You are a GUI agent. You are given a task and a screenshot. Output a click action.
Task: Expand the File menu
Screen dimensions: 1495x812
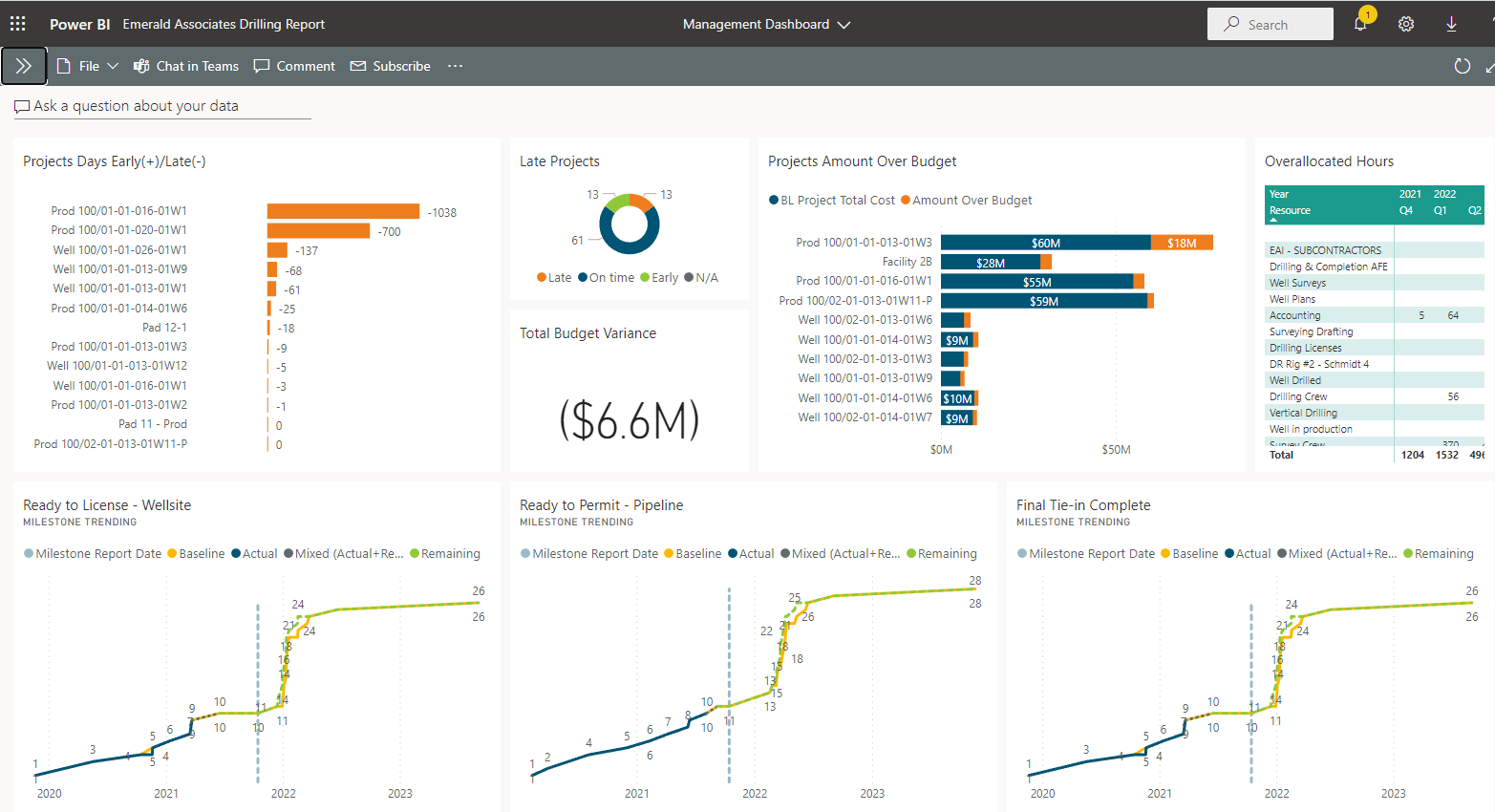tap(88, 66)
